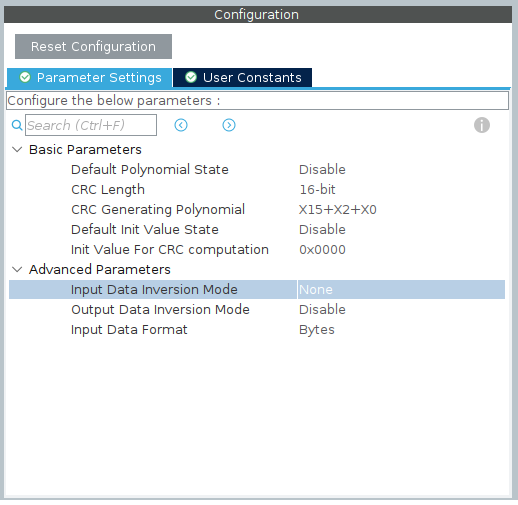518x505 pixels.
Task: Click green check icon on Parameter Settings
Action: (25, 77)
